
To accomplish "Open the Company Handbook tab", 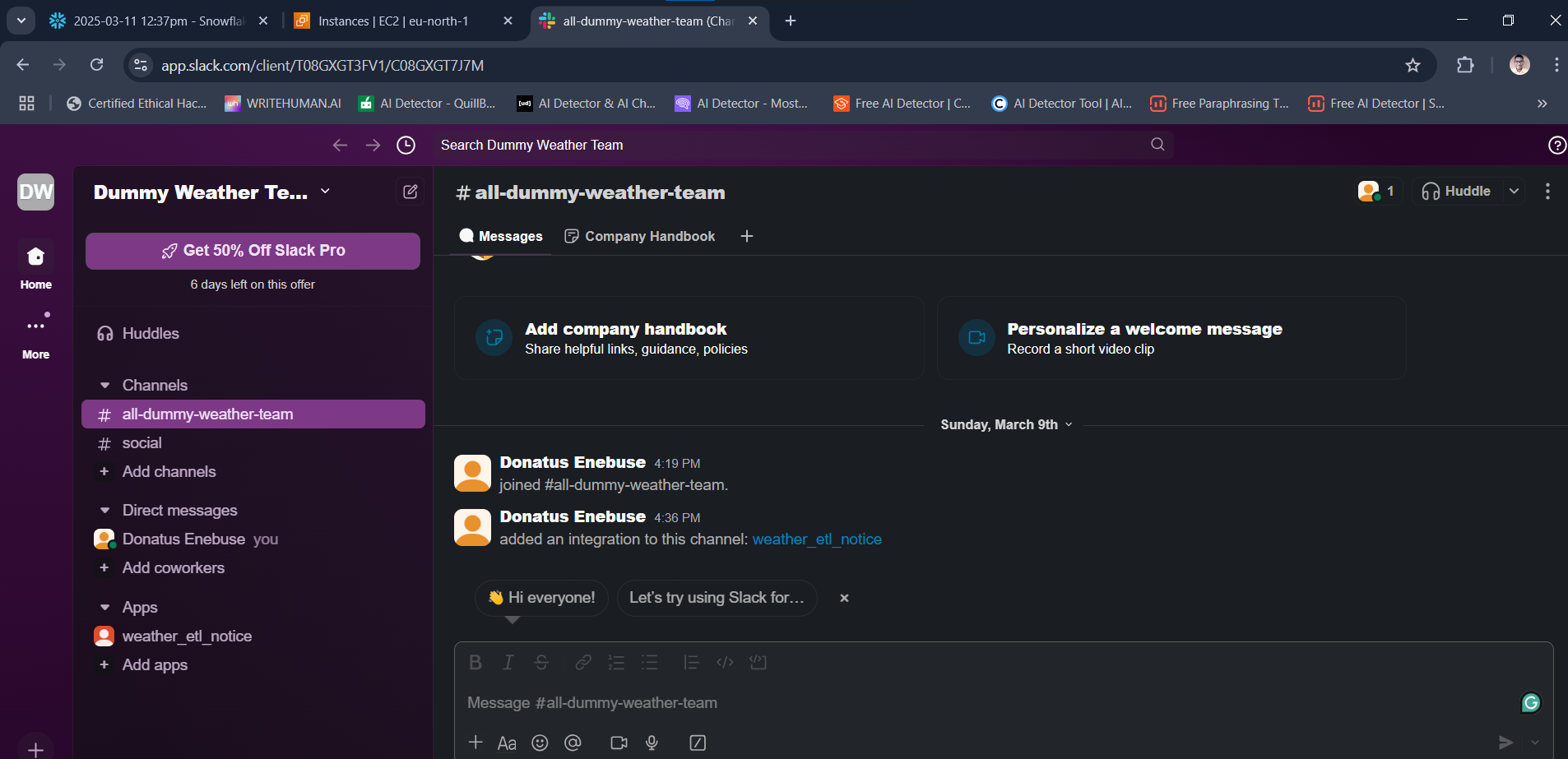I will pos(640,236).
